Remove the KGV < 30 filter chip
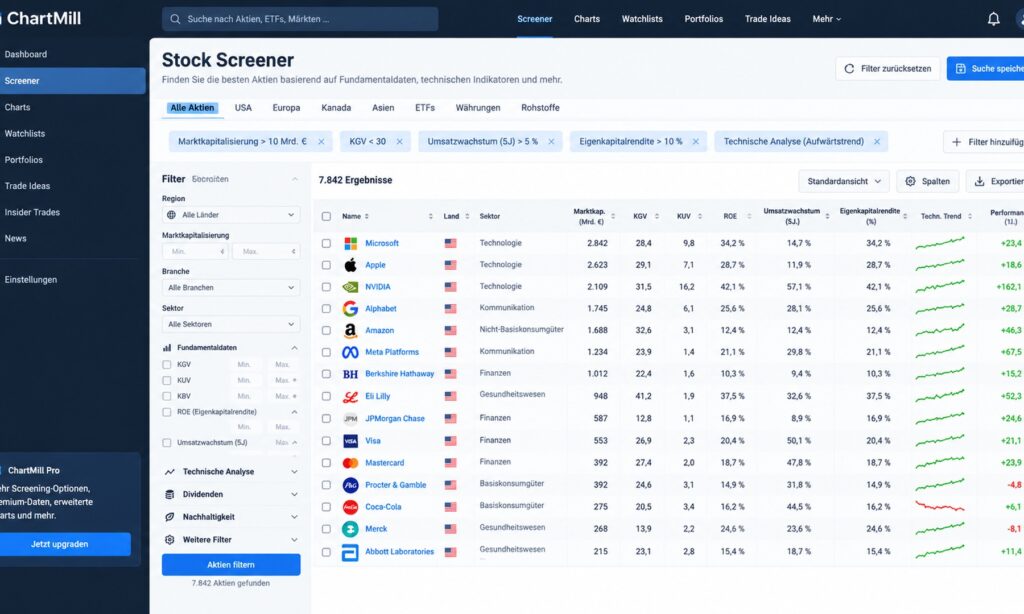 click(400, 142)
